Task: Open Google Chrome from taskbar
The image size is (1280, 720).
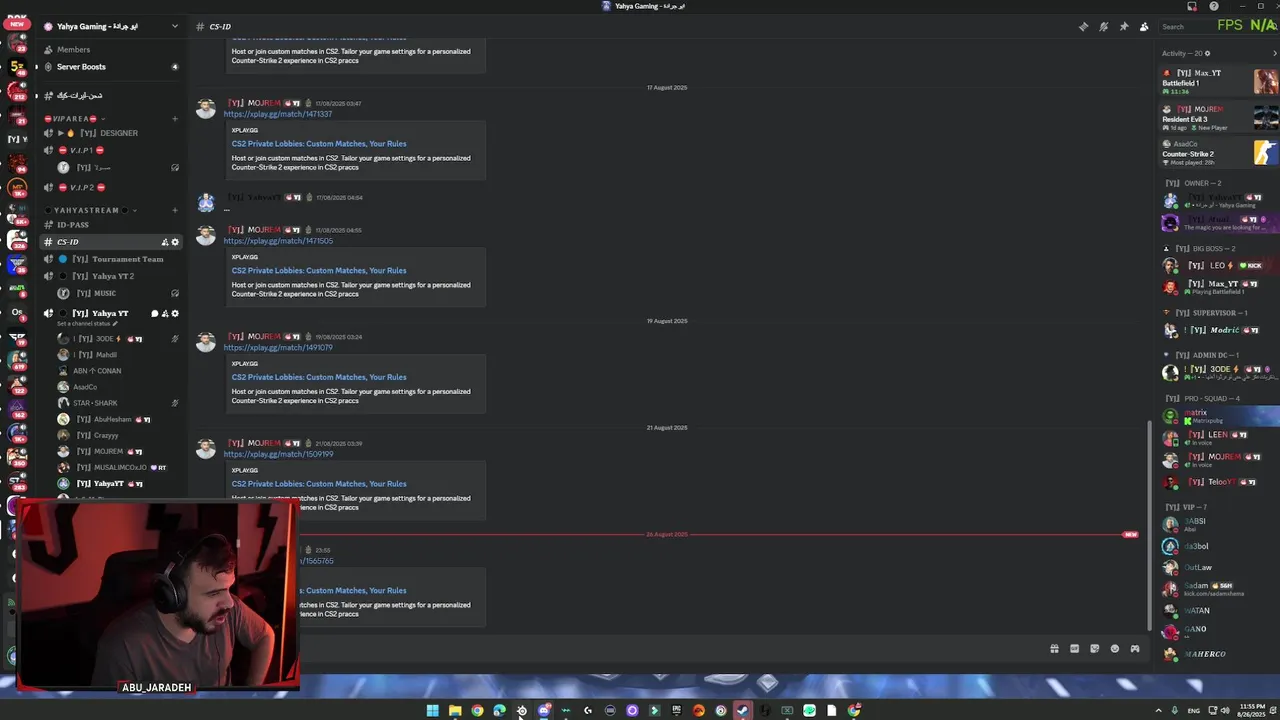Action: pos(477,711)
